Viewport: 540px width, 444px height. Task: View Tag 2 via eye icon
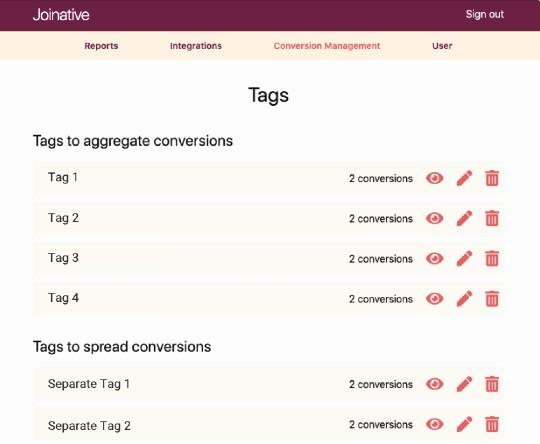[435, 218]
